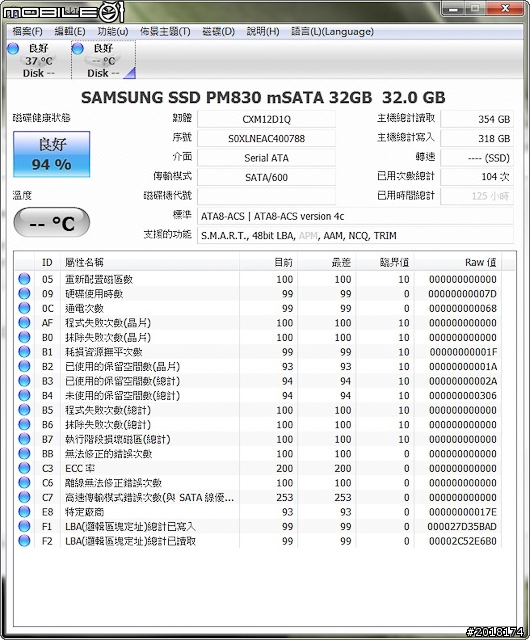Click the status circle icon for attribute 05
The image size is (530, 640).
(x=24, y=279)
